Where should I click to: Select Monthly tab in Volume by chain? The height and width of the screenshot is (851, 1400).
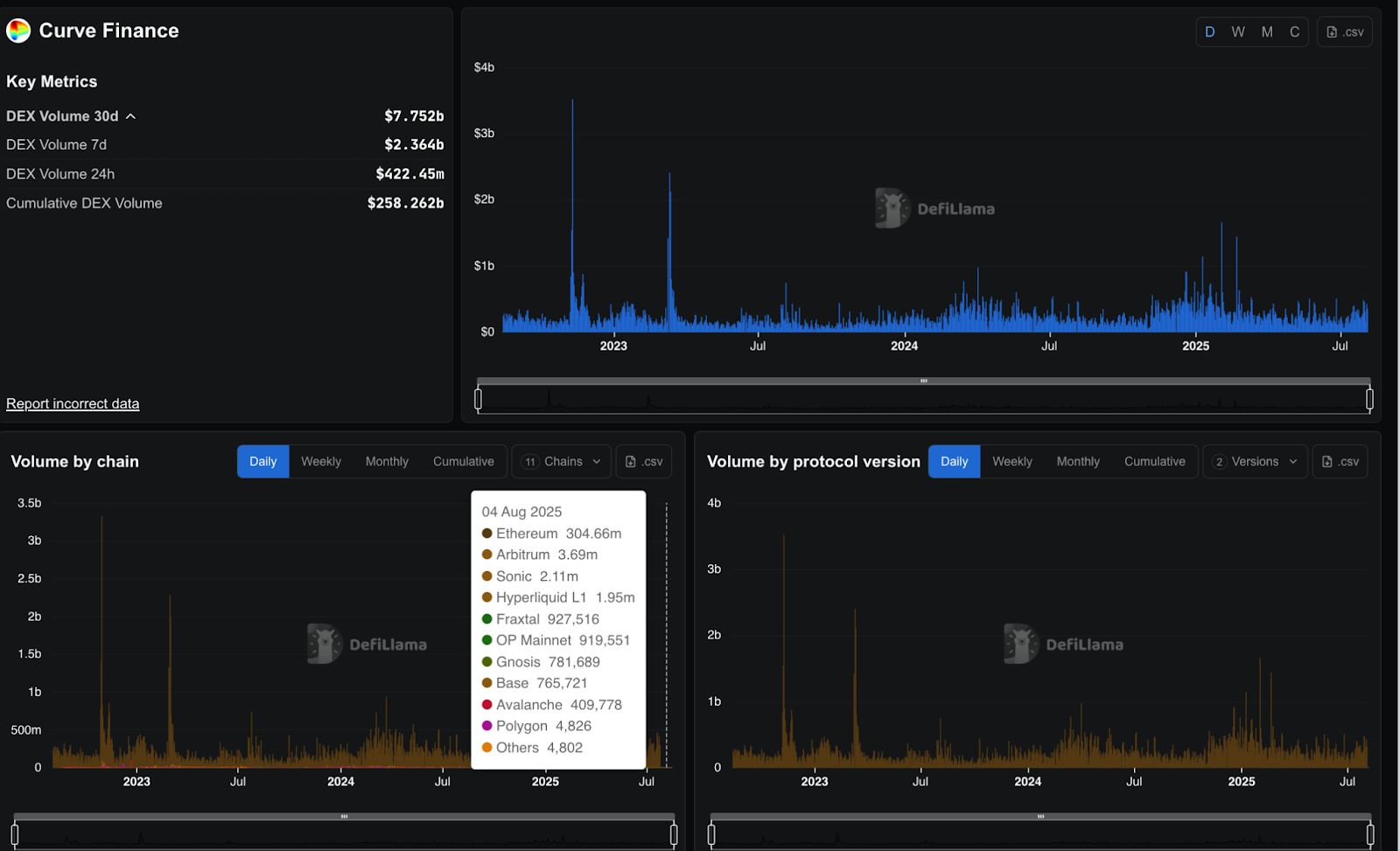tap(387, 461)
